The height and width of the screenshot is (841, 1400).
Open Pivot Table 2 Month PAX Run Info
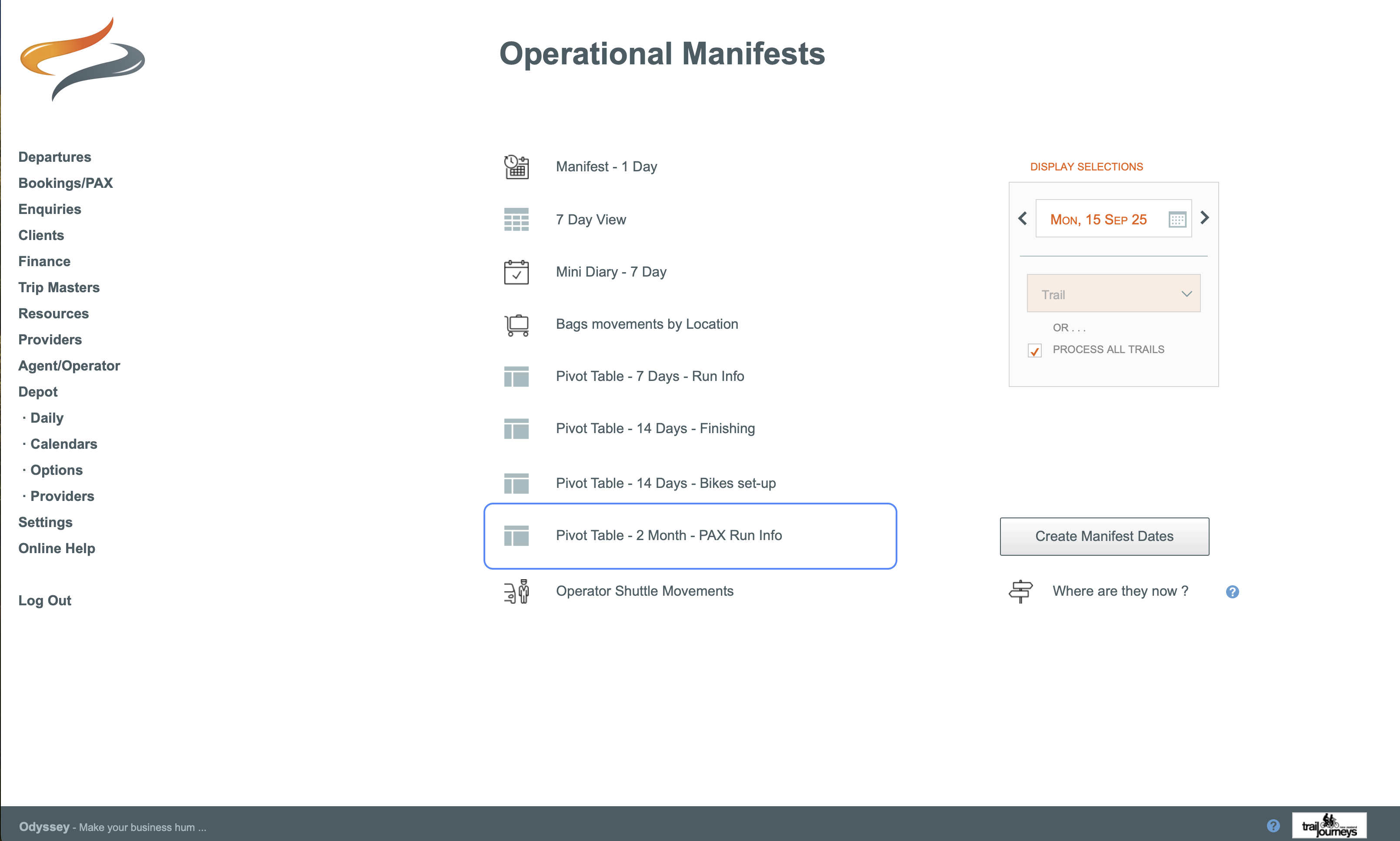[x=668, y=535]
